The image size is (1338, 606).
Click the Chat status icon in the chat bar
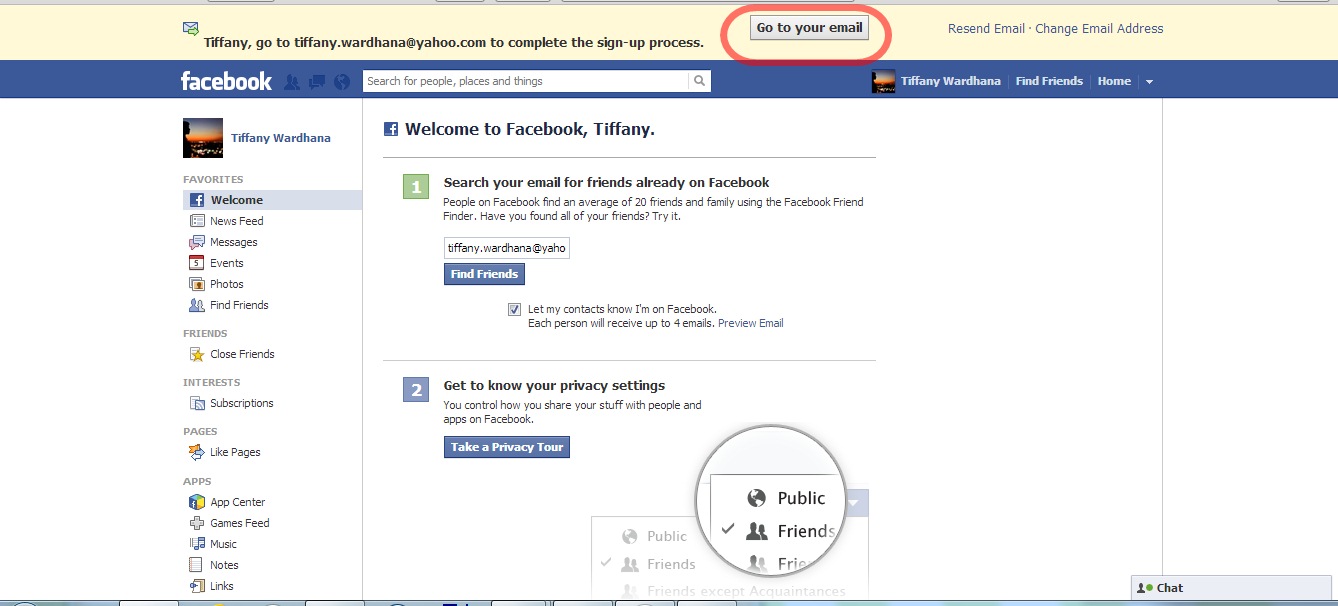pyautogui.click(x=1145, y=588)
